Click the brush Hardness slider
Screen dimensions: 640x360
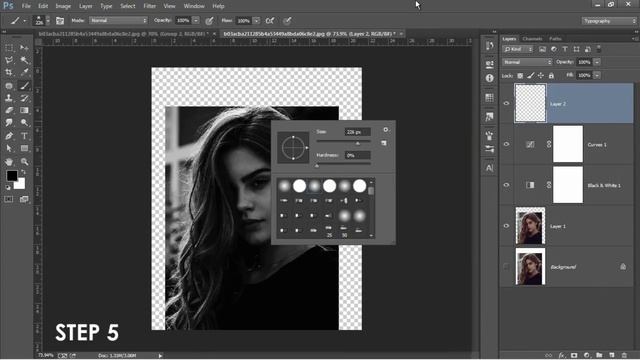(x=343, y=164)
